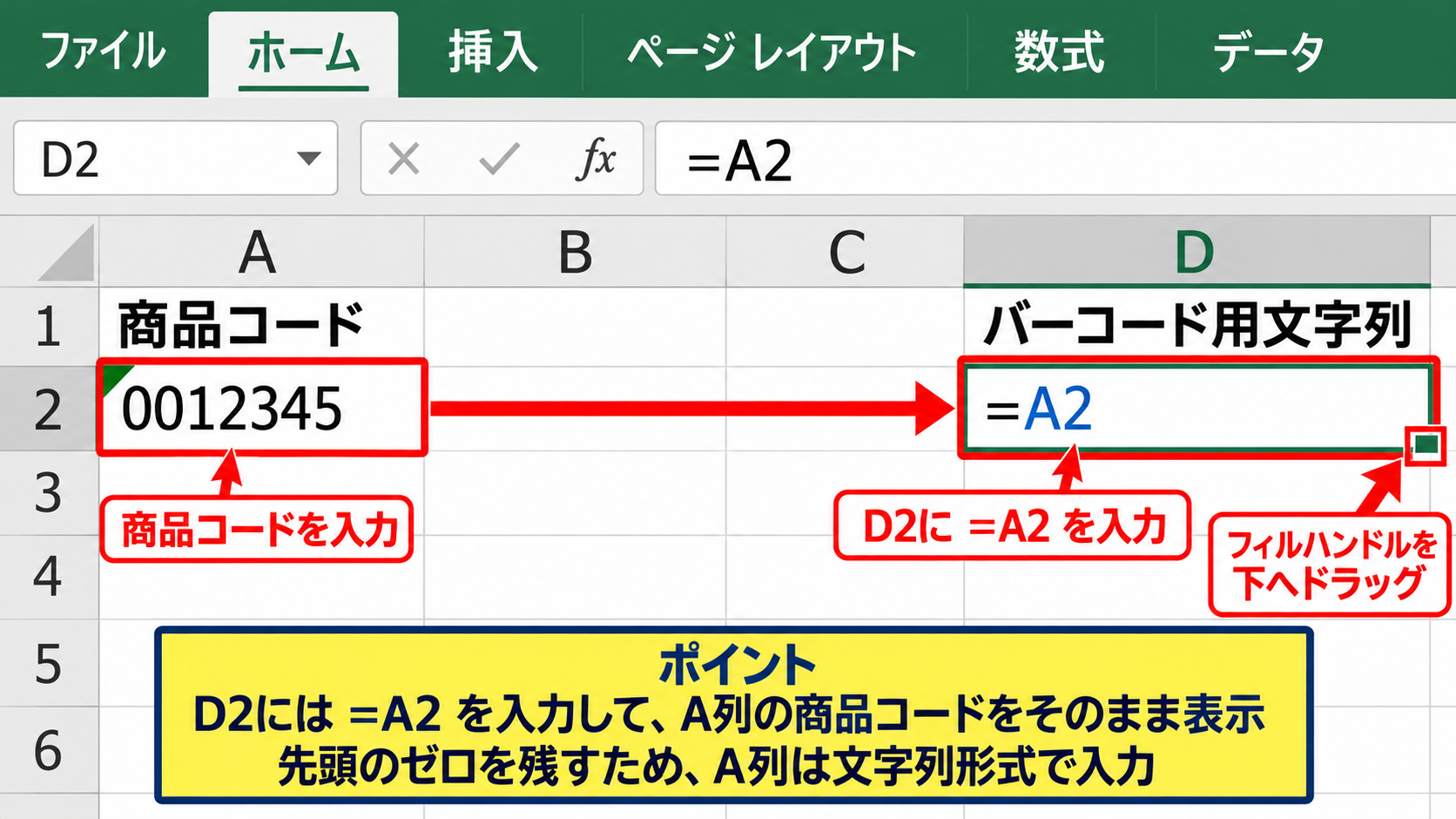This screenshot has width=1456, height=819.
Task: Select row 3 header
Action: click(49, 492)
